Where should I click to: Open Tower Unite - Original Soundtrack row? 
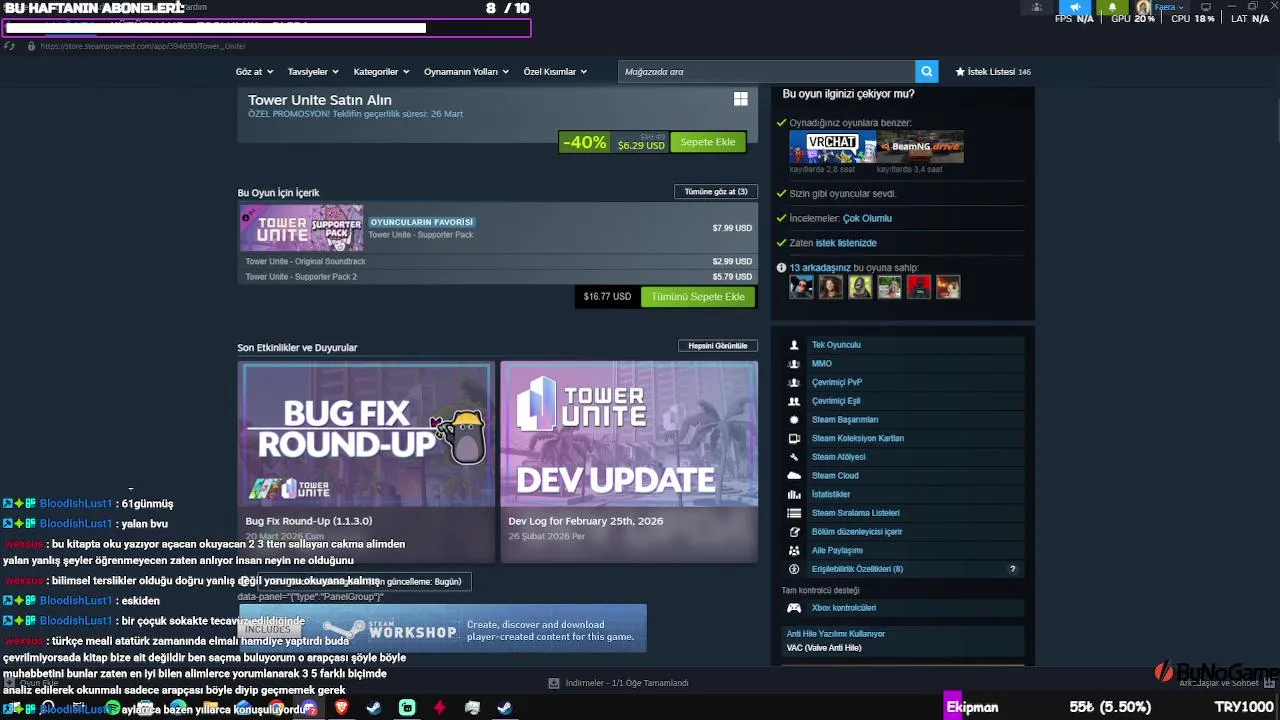coord(497,261)
